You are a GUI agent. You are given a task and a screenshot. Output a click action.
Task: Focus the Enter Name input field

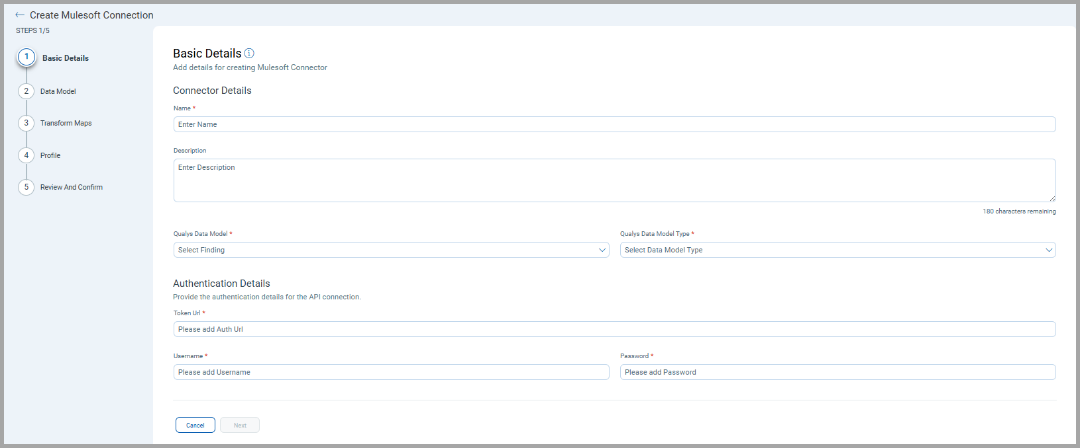pos(614,124)
